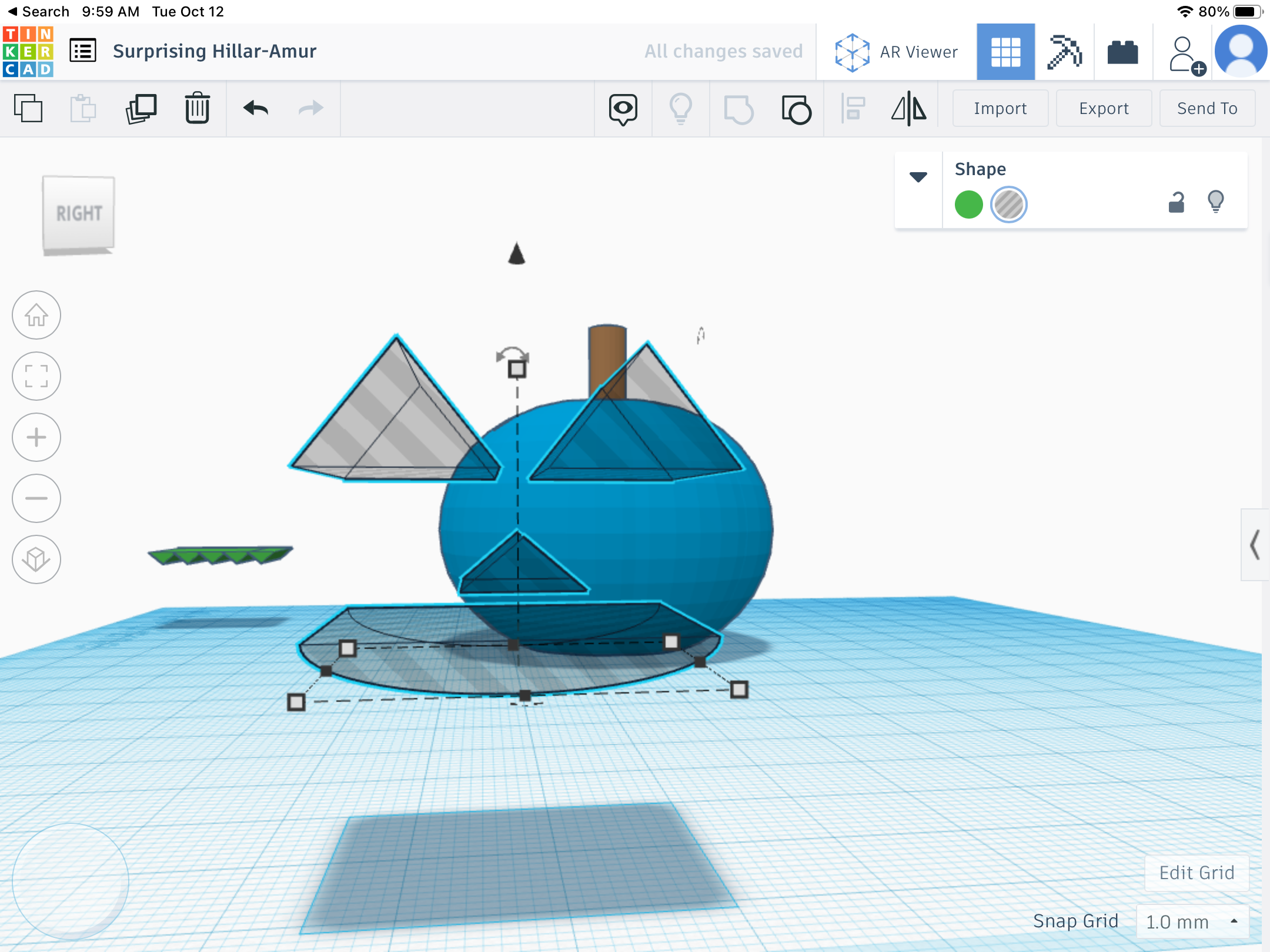The image size is (1270, 952).
Task: Delete selected shape with trash icon
Action: pos(198,109)
